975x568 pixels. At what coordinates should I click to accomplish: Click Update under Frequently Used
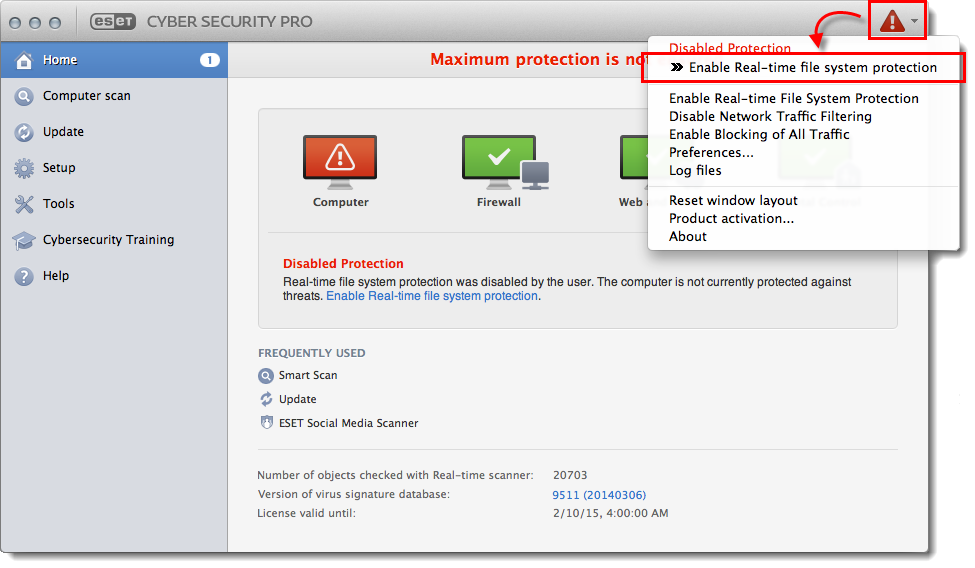[297, 399]
